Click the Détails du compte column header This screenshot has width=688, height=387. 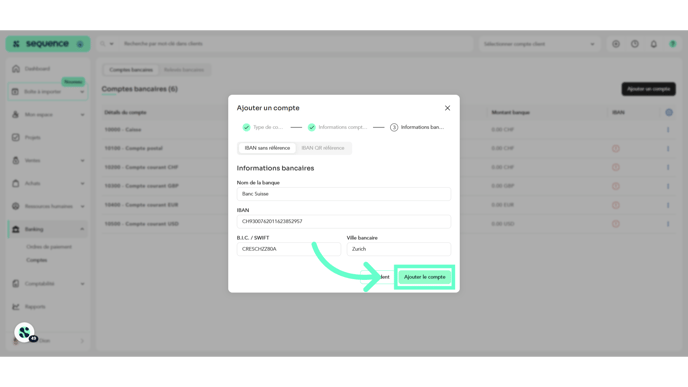coord(125,113)
